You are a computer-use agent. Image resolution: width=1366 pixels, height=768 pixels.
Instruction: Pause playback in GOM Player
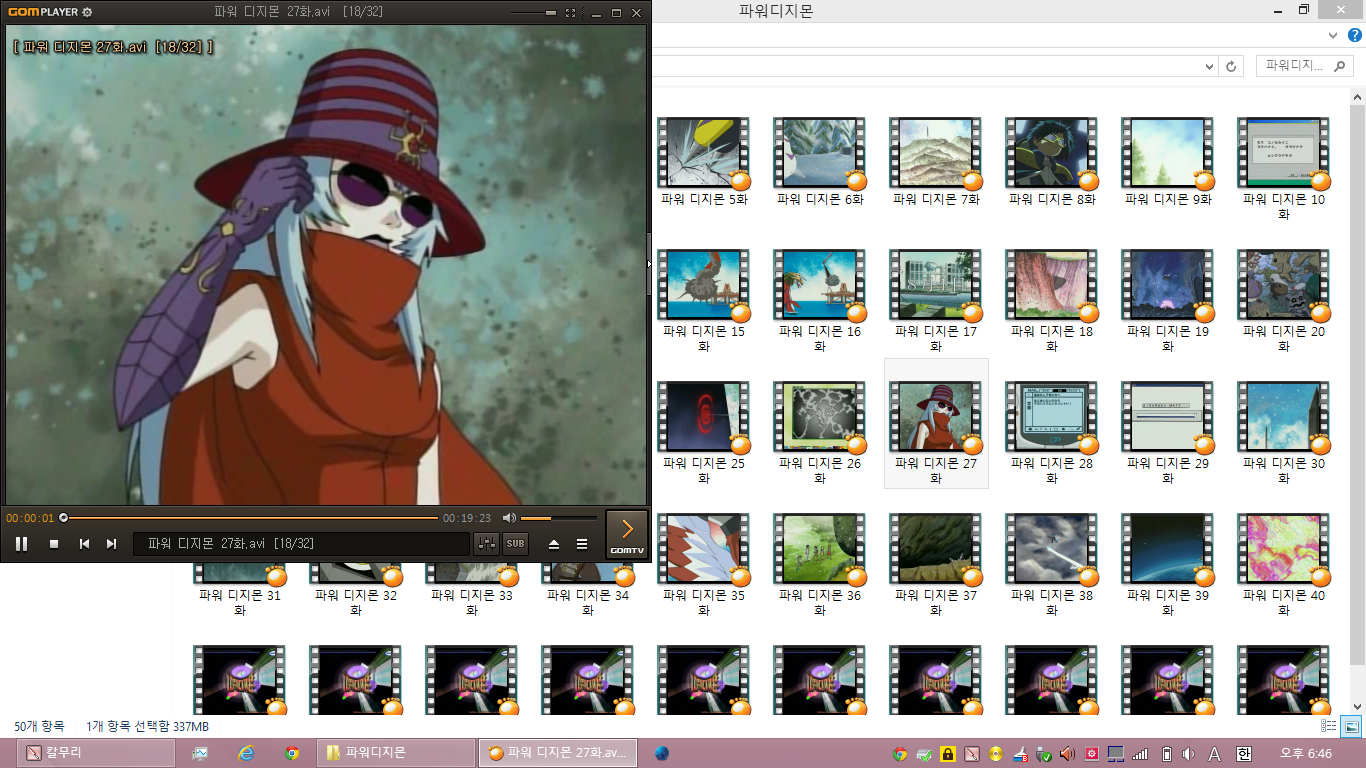[21, 544]
